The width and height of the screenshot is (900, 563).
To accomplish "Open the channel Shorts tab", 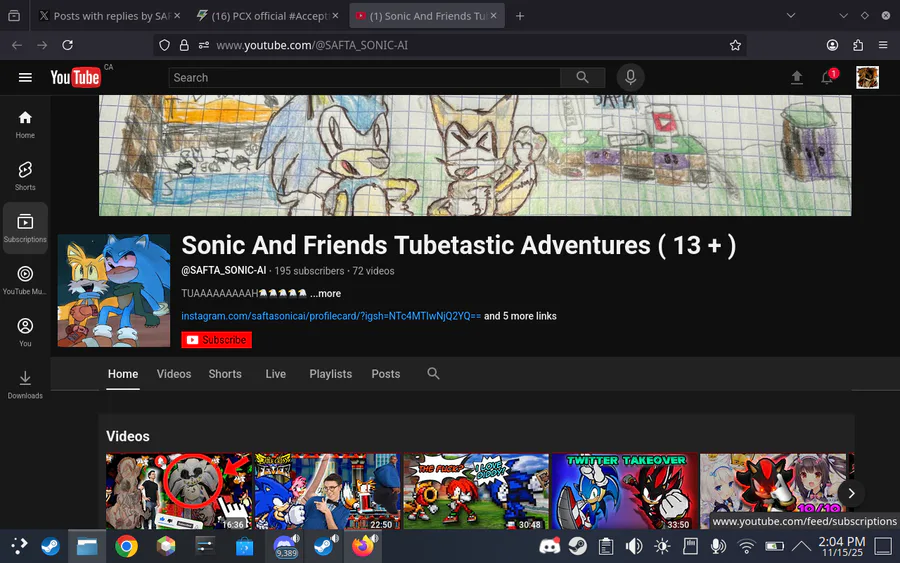I will 225,374.
